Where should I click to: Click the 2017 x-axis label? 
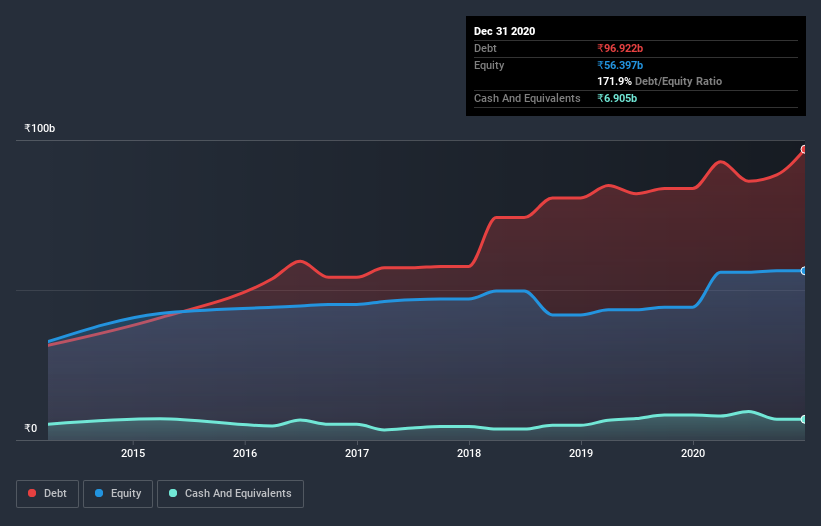[x=357, y=453]
